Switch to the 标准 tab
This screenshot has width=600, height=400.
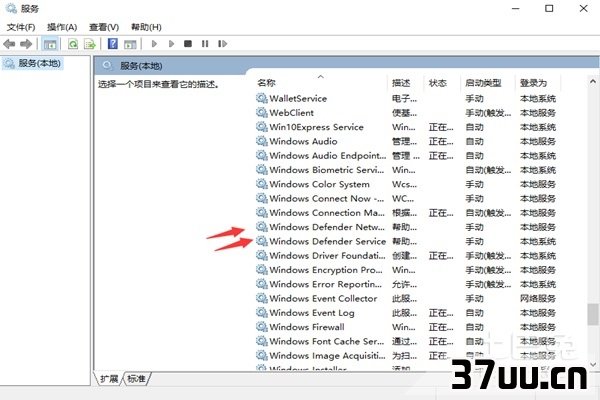coord(136,379)
